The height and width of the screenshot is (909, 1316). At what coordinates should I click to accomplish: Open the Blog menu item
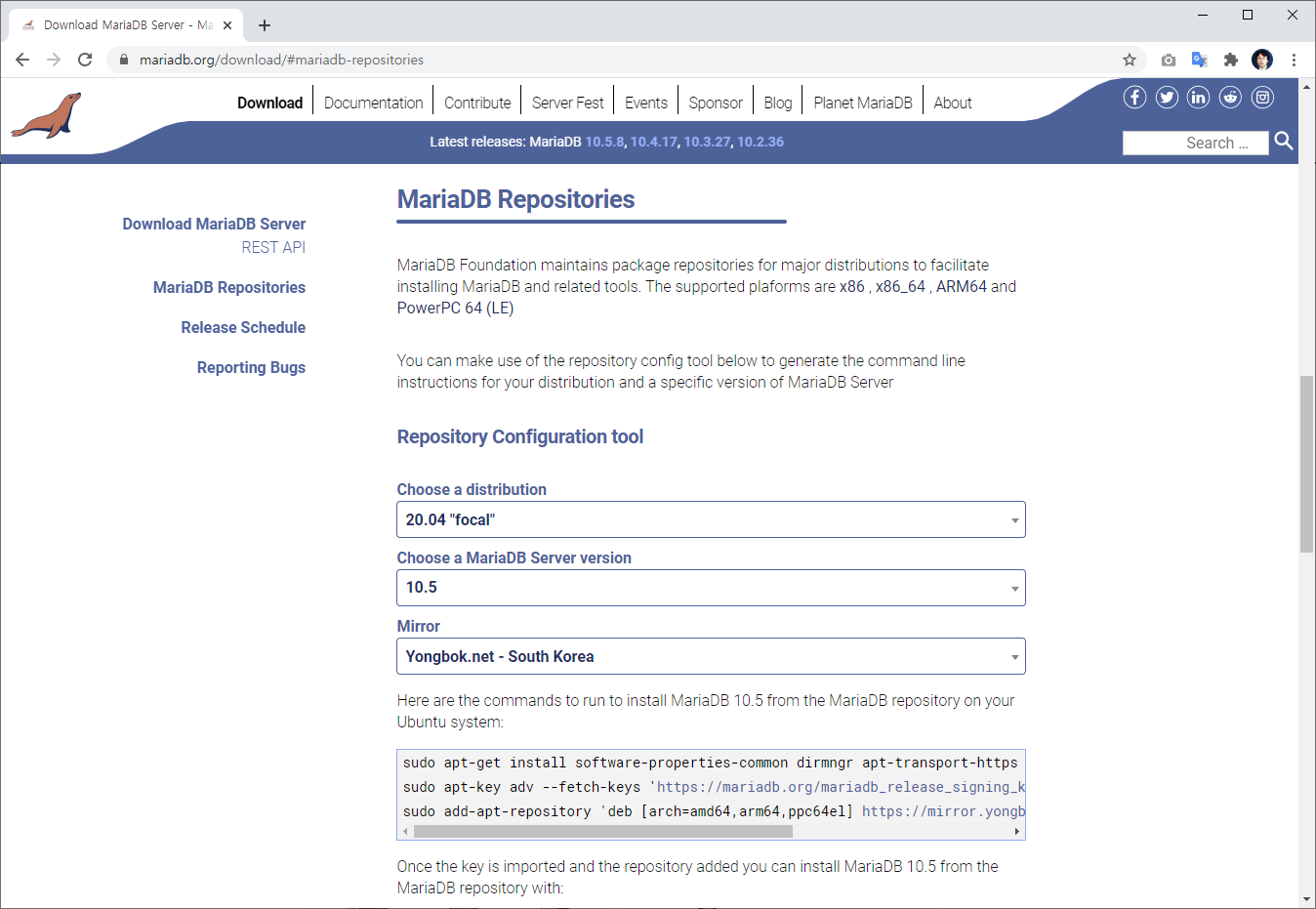point(778,103)
